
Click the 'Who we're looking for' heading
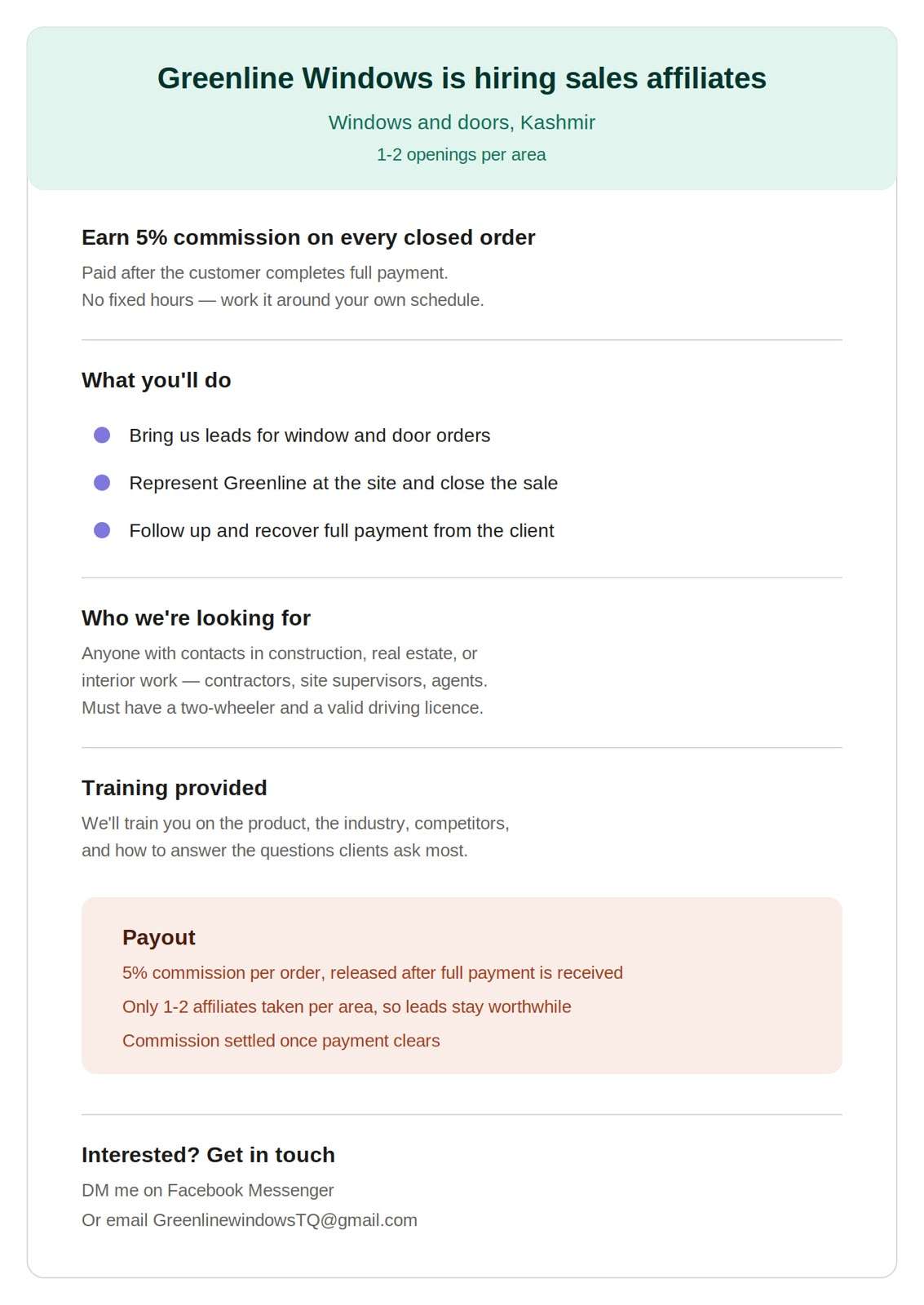click(196, 618)
